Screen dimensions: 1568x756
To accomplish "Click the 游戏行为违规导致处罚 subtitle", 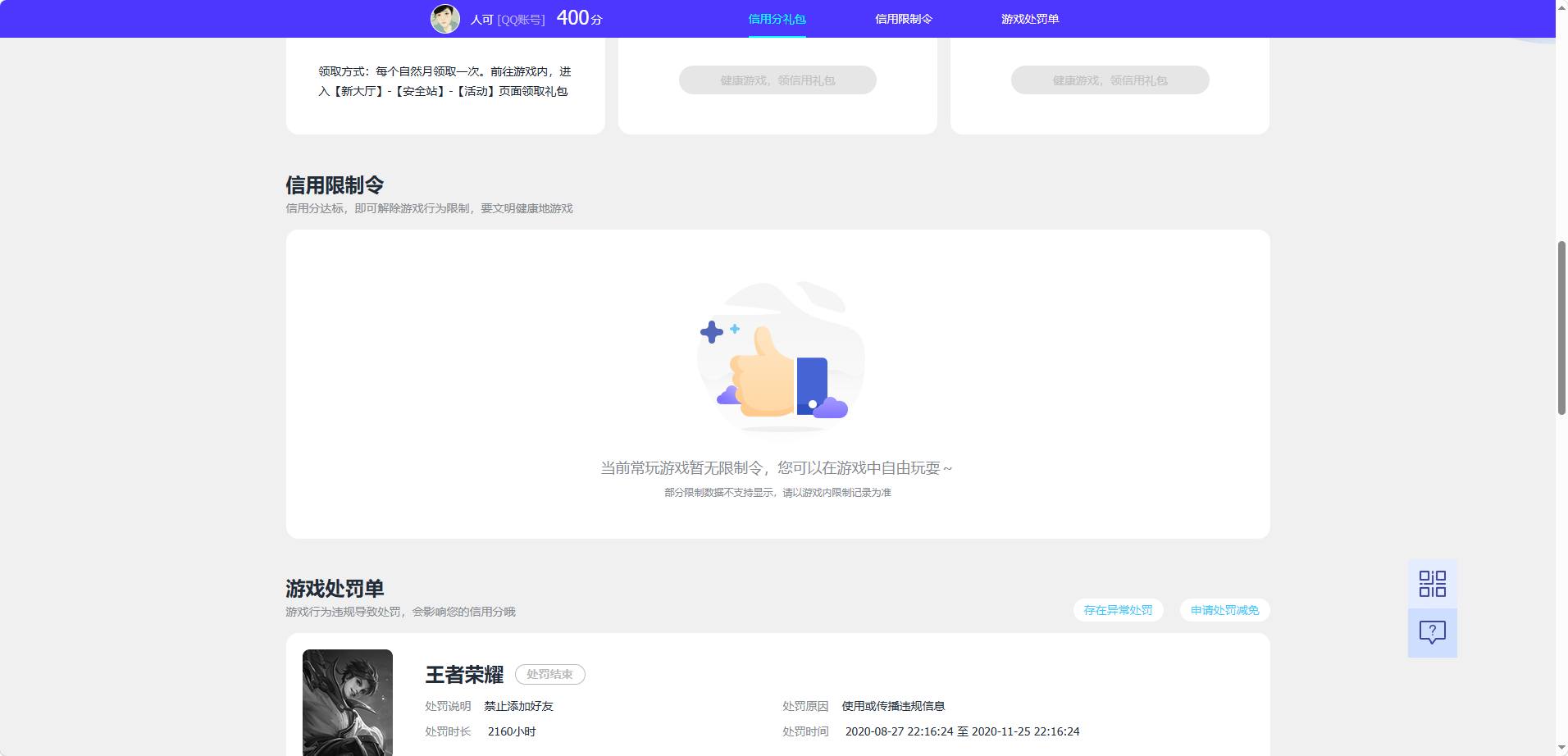I will 400,612.
